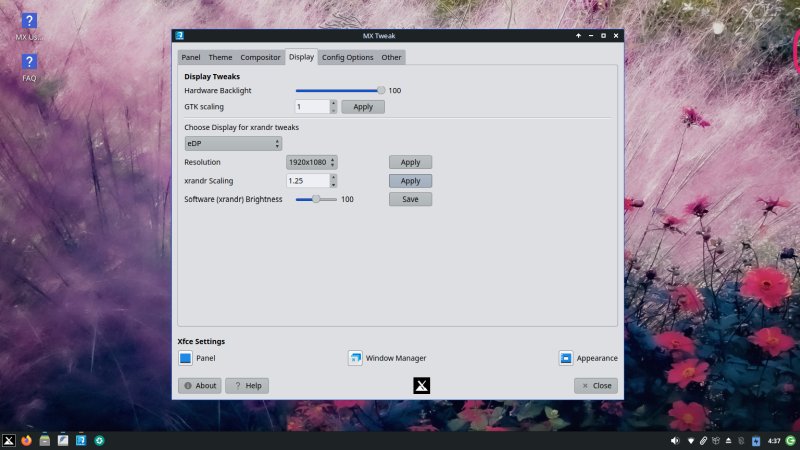This screenshot has width=800, height=450.
Task: Open the MX start menu in taskbar
Action: point(9,440)
